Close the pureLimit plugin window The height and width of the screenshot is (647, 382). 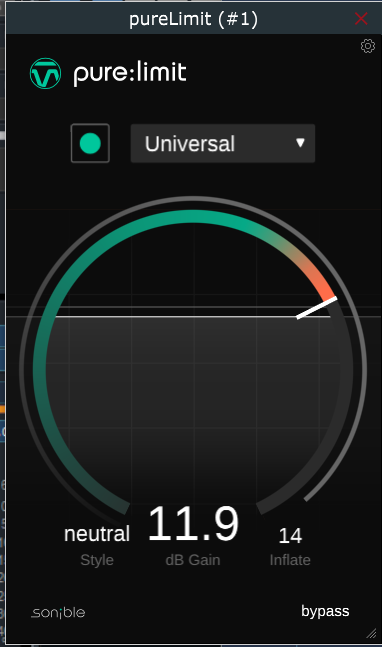[361, 19]
